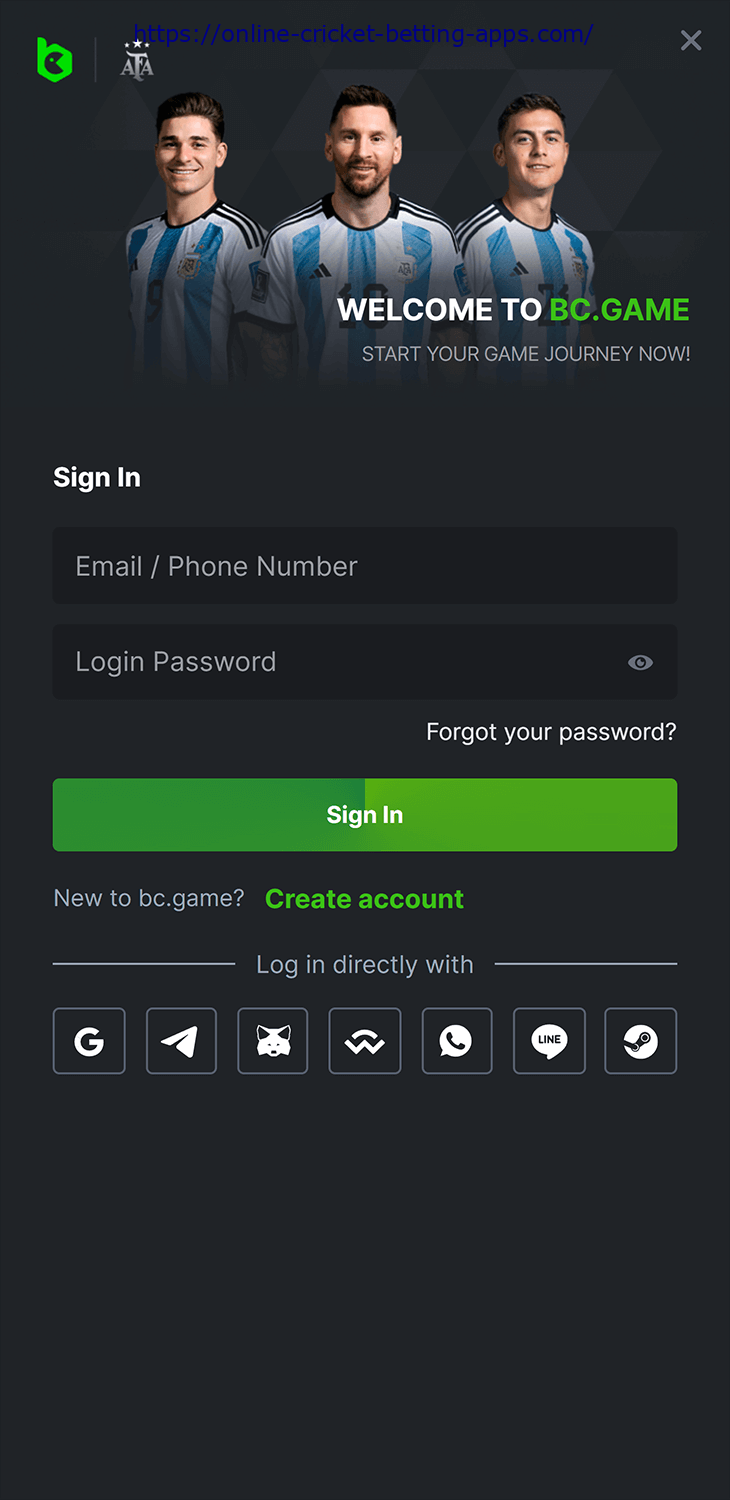
Task: Click the green BC.GAME logo
Action: (55, 60)
